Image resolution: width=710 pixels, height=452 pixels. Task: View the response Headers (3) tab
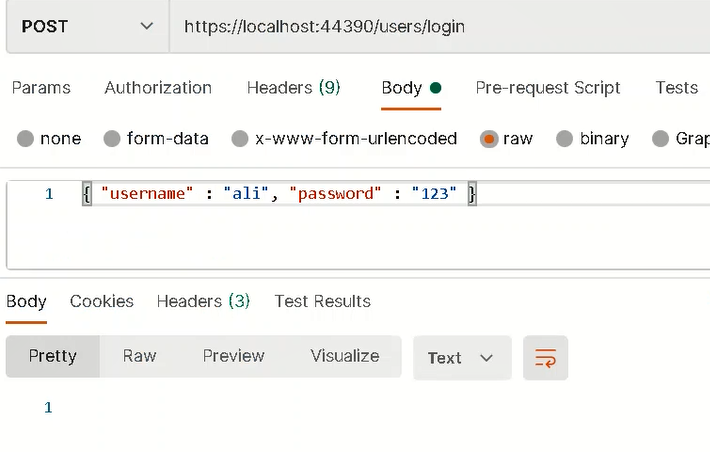[203, 301]
